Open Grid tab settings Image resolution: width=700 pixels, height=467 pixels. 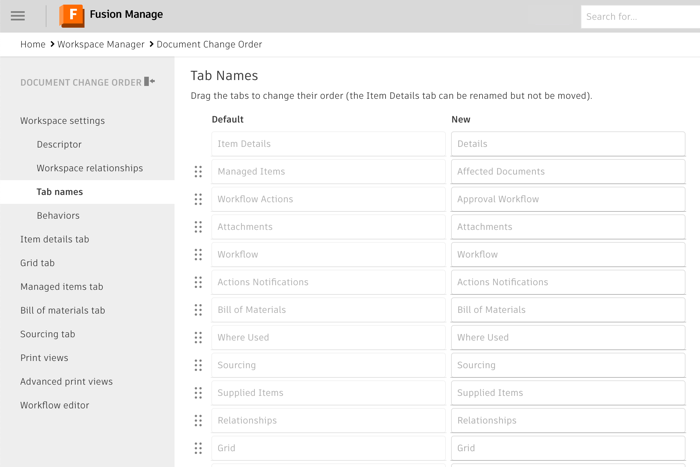coord(37,263)
